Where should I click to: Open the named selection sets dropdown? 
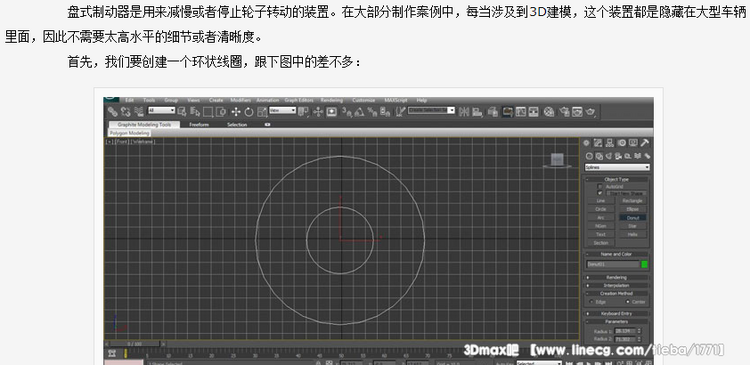pyautogui.click(x=431, y=111)
